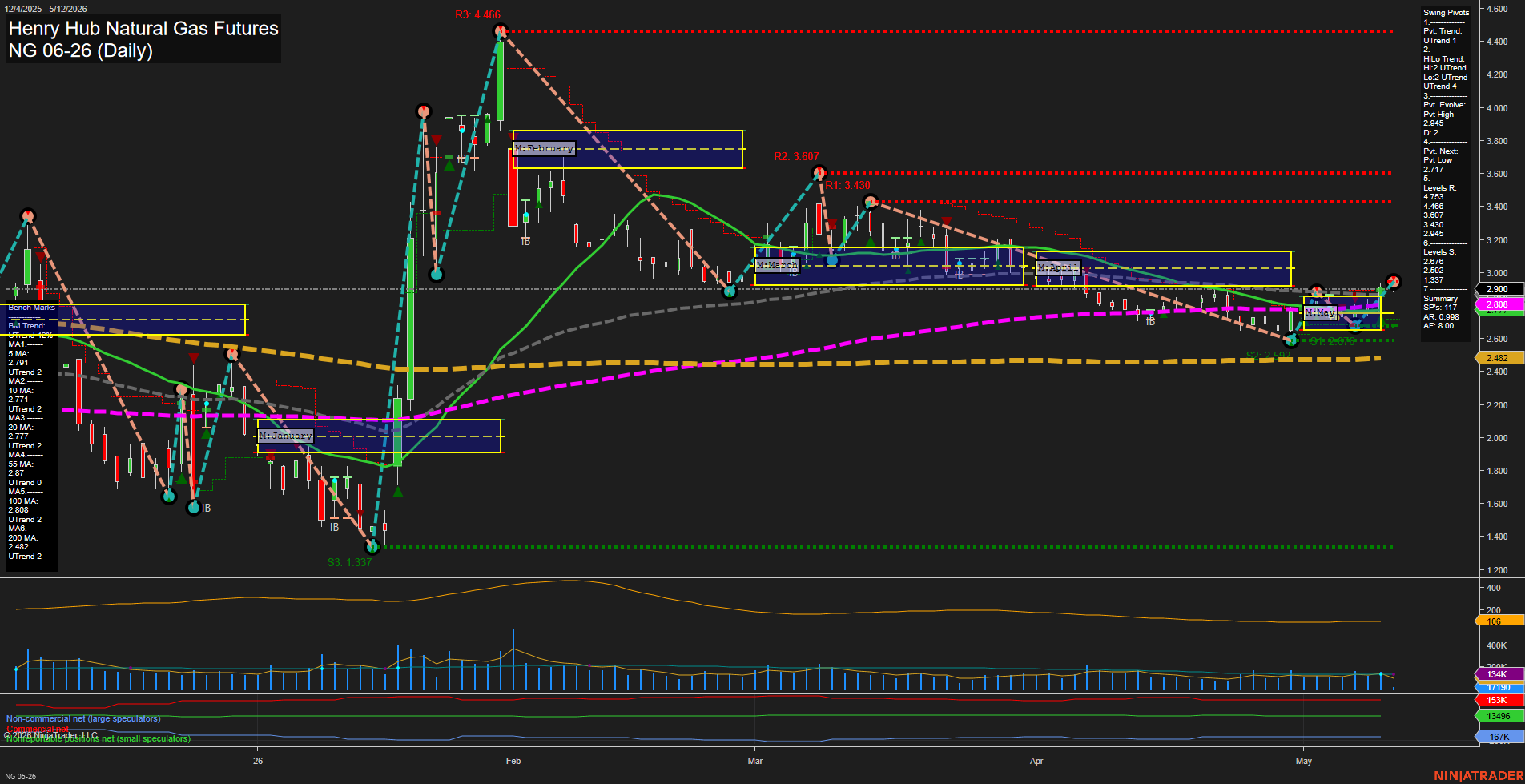The height and width of the screenshot is (784, 1525).
Task: Click the NinjaTrader logo
Action: point(1478,776)
